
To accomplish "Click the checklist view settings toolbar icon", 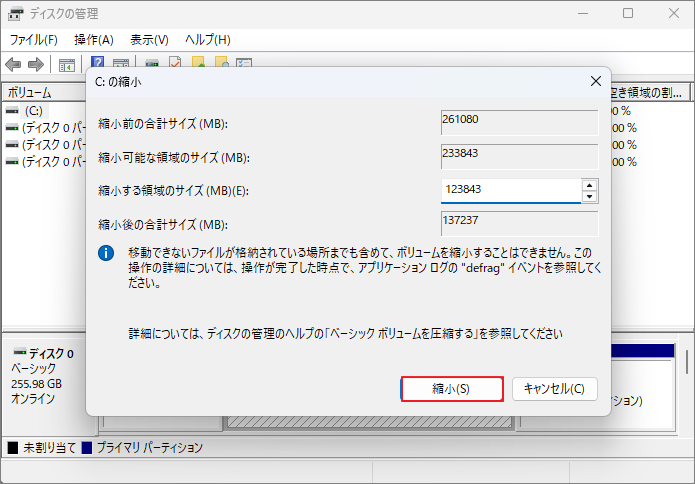I will (x=244, y=62).
